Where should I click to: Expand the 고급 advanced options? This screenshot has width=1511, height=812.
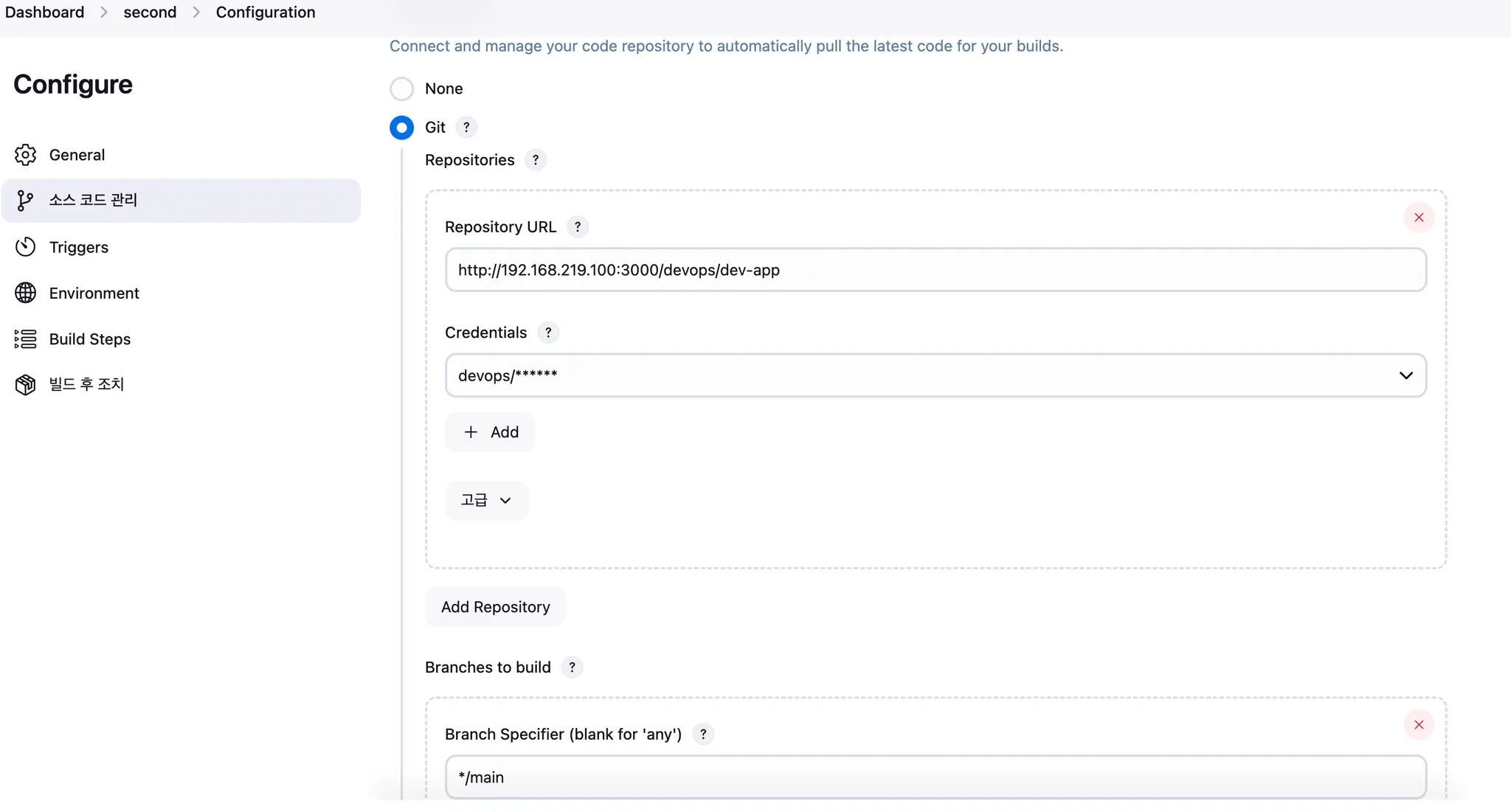487,501
